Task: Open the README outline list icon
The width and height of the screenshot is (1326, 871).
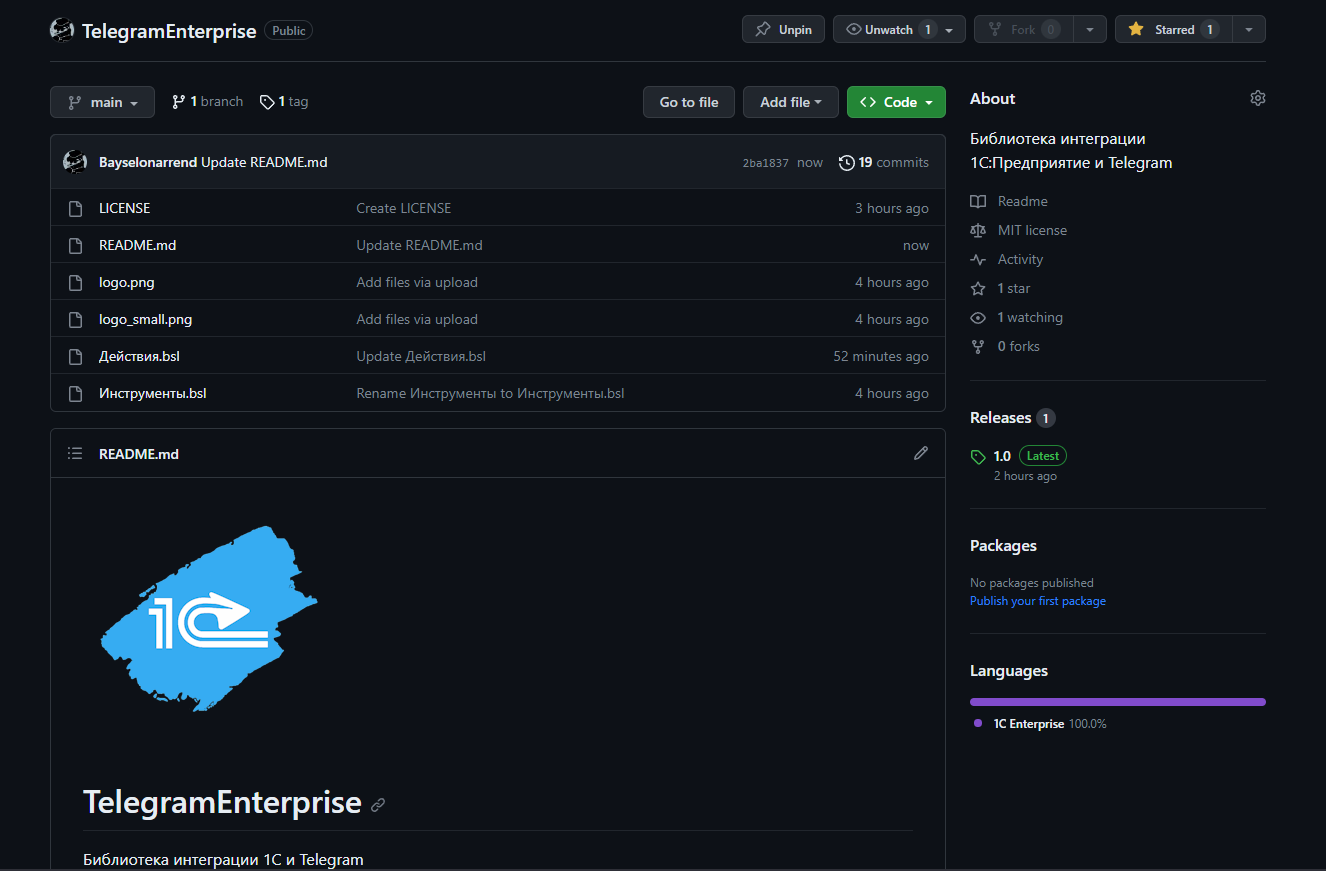Action: [75, 453]
